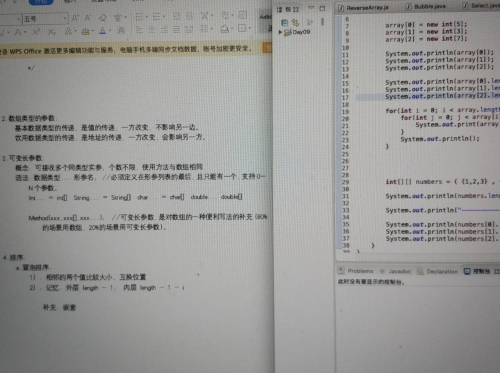Apply superscript formatting in WPS

(36, 32)
